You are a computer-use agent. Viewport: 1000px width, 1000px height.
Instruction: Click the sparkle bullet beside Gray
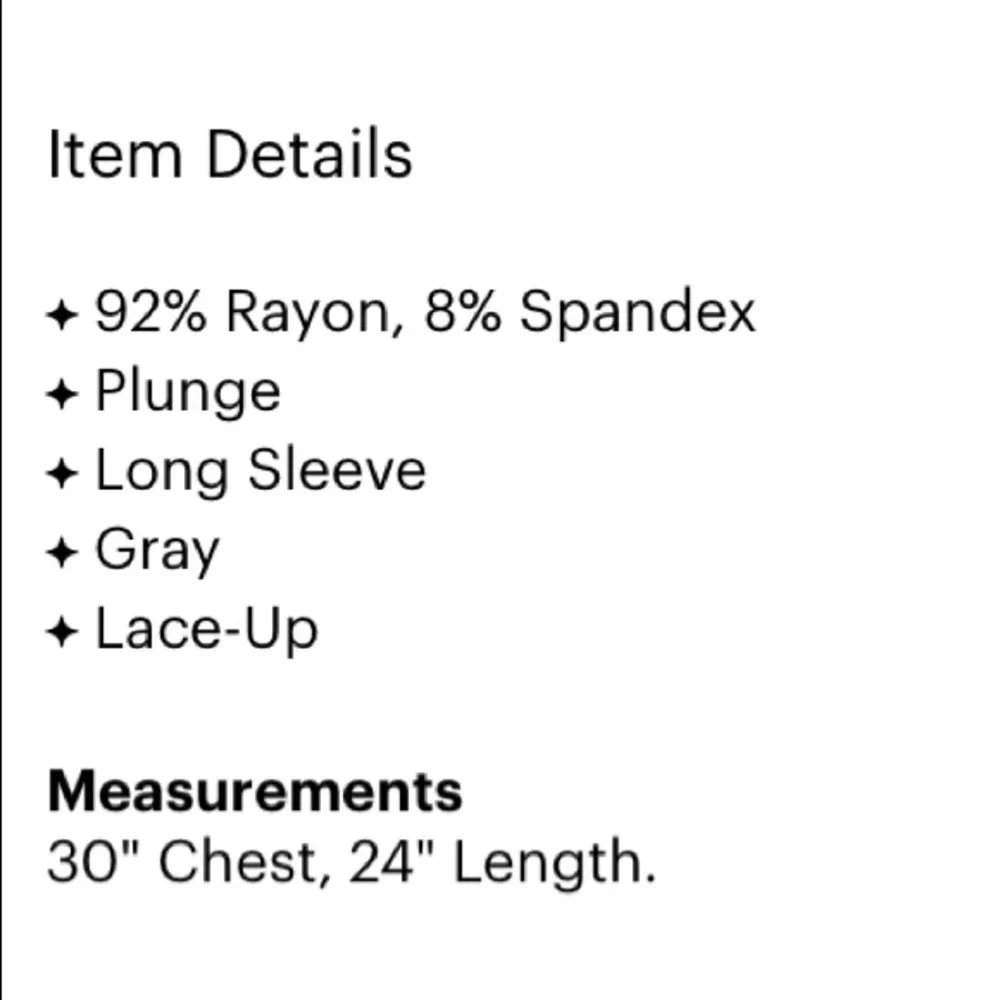tap(62, 553)
